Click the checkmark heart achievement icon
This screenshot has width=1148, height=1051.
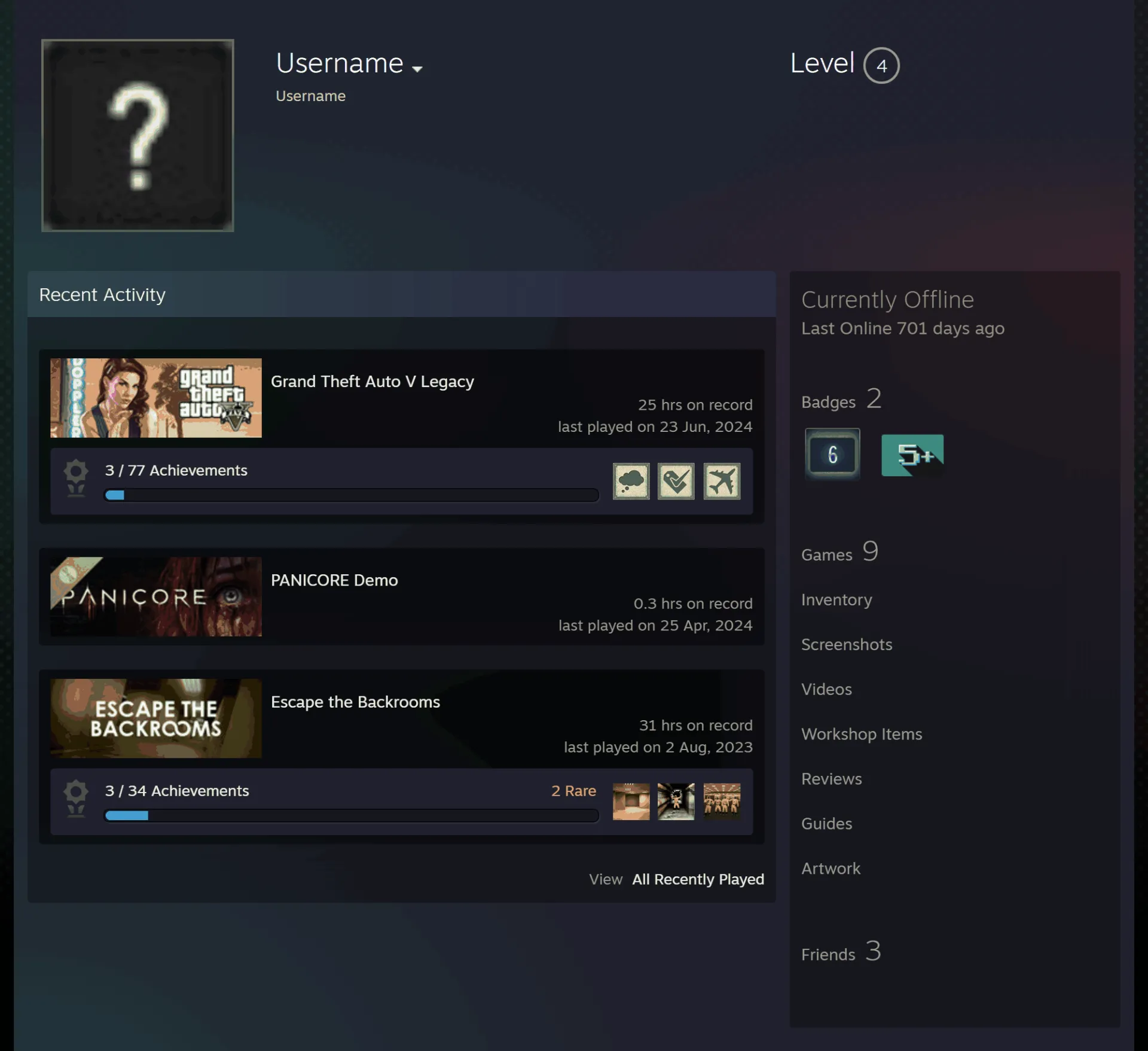click(676, 481)
